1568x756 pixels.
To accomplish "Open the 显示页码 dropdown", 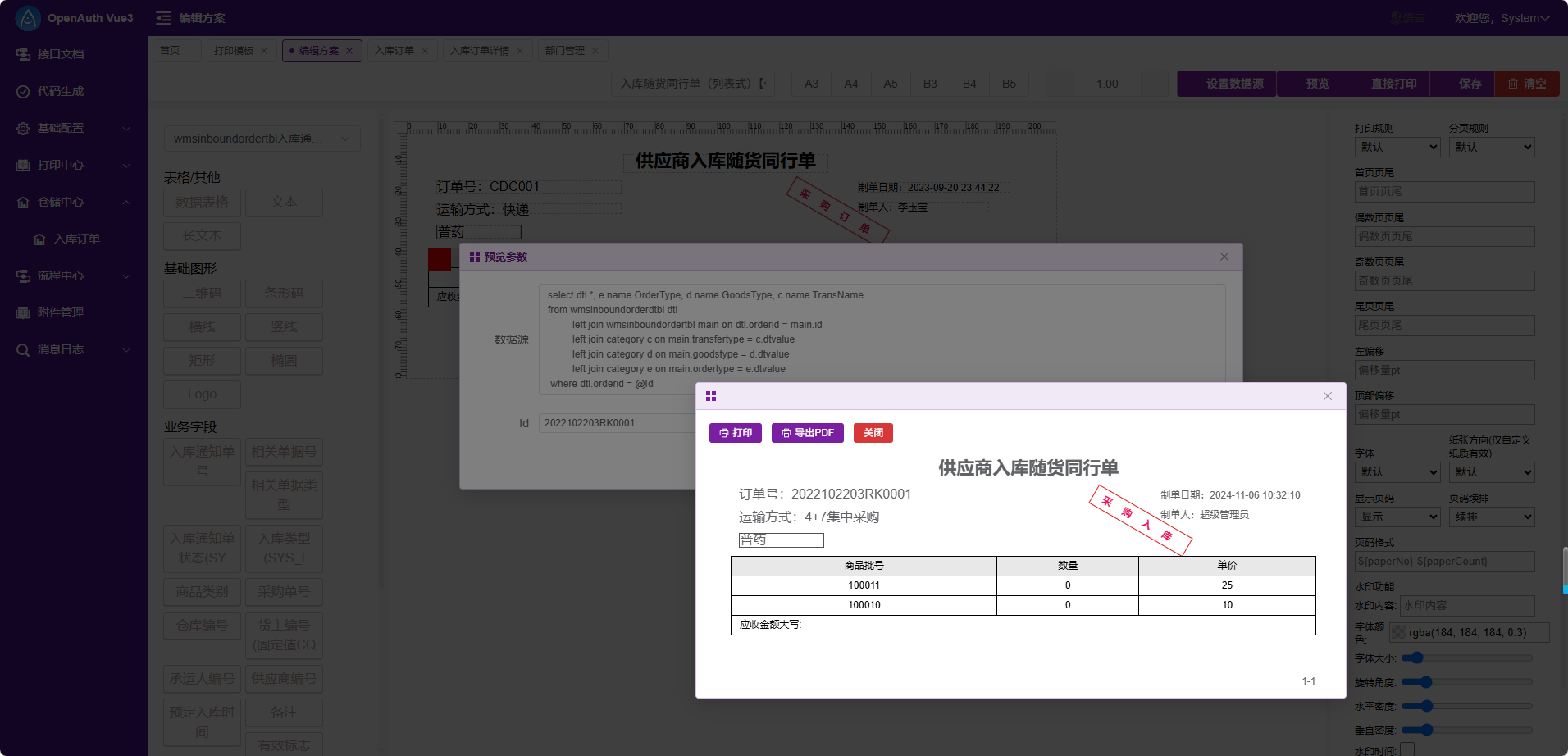I will [x=1397, y=517].
